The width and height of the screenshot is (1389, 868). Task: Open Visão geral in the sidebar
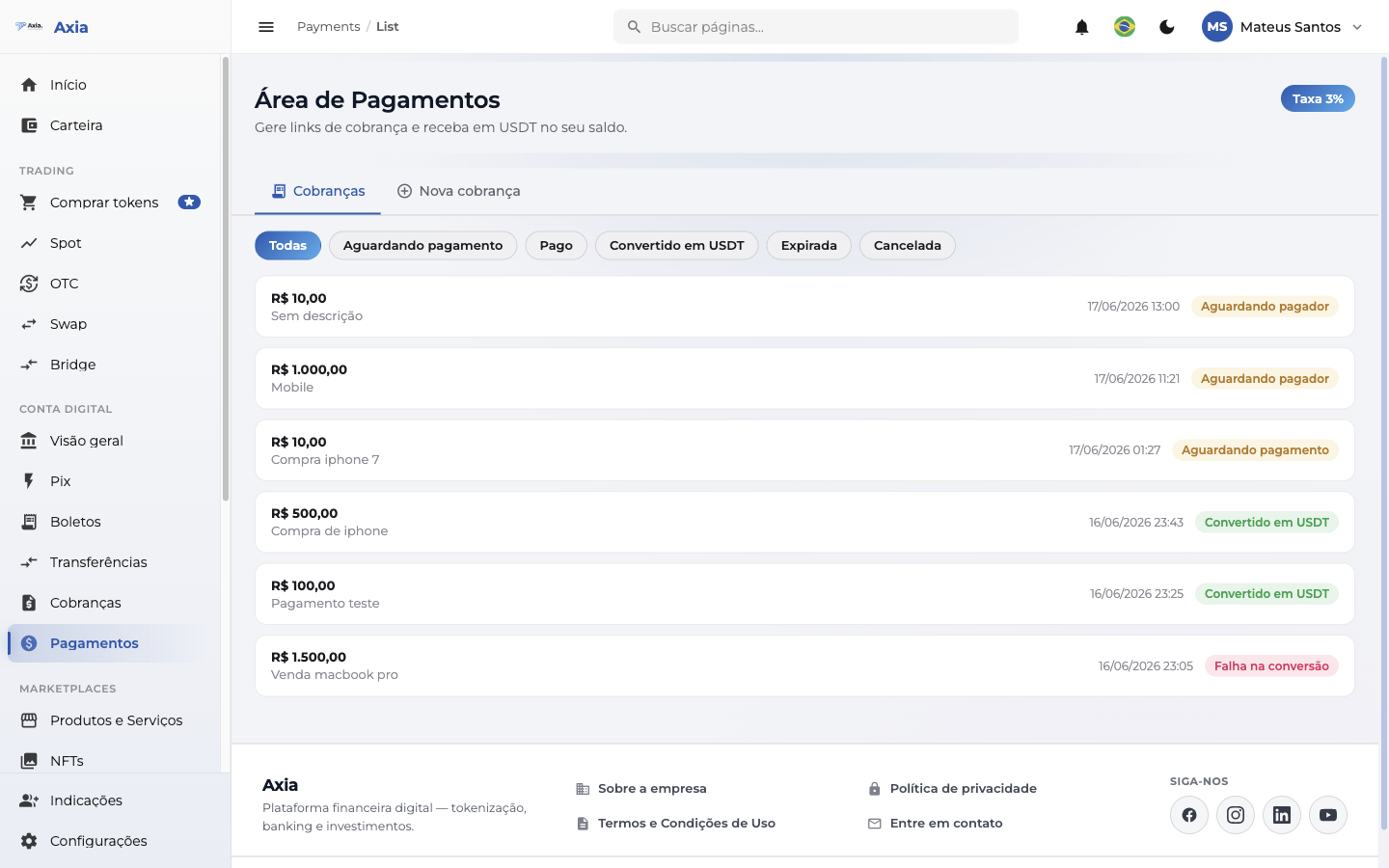[x=110, y=441]
